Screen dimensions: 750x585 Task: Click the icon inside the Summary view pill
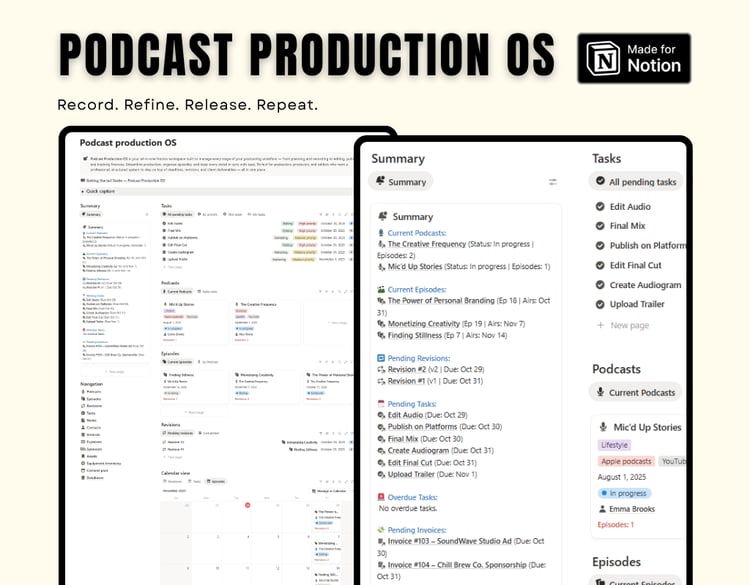click(x=380, y=181)
